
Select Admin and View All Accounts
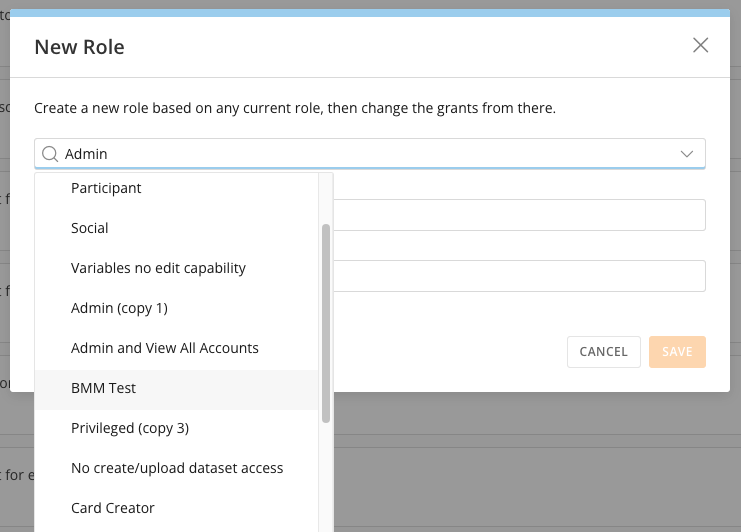pyautogui.click(x=165, y=348)
